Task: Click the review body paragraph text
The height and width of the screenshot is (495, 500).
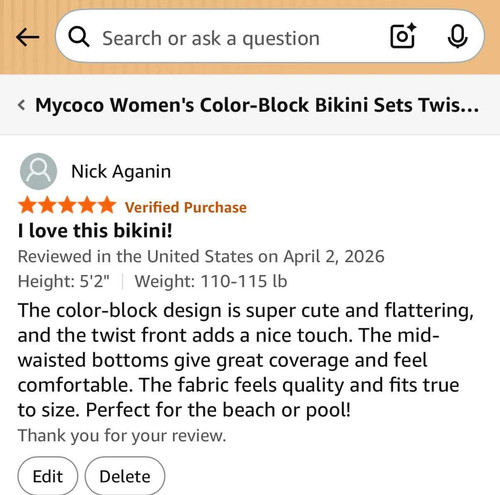Action: 245,360
